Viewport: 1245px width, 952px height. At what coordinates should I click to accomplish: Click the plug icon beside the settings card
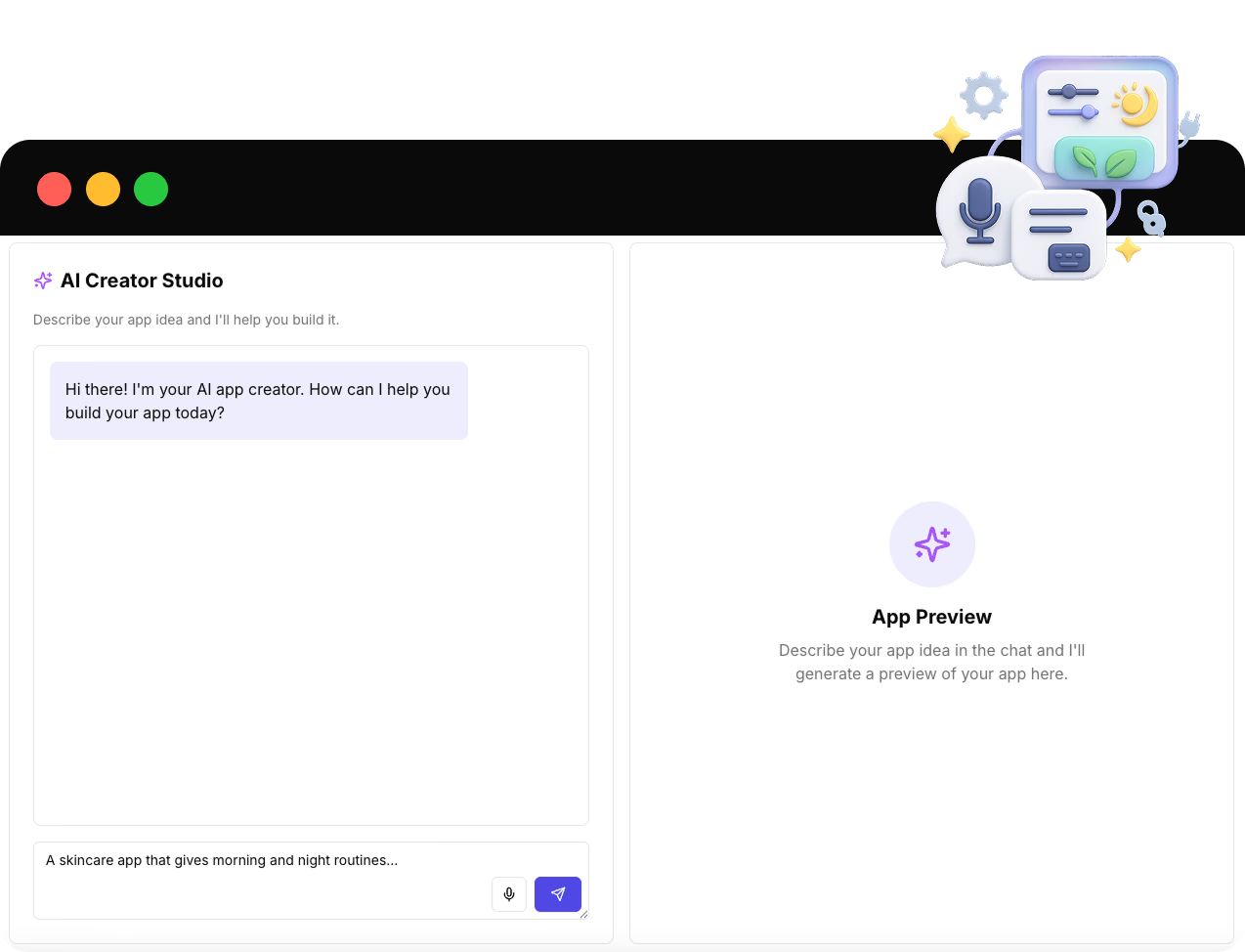pyautogui.click(x=1188, y=127)
